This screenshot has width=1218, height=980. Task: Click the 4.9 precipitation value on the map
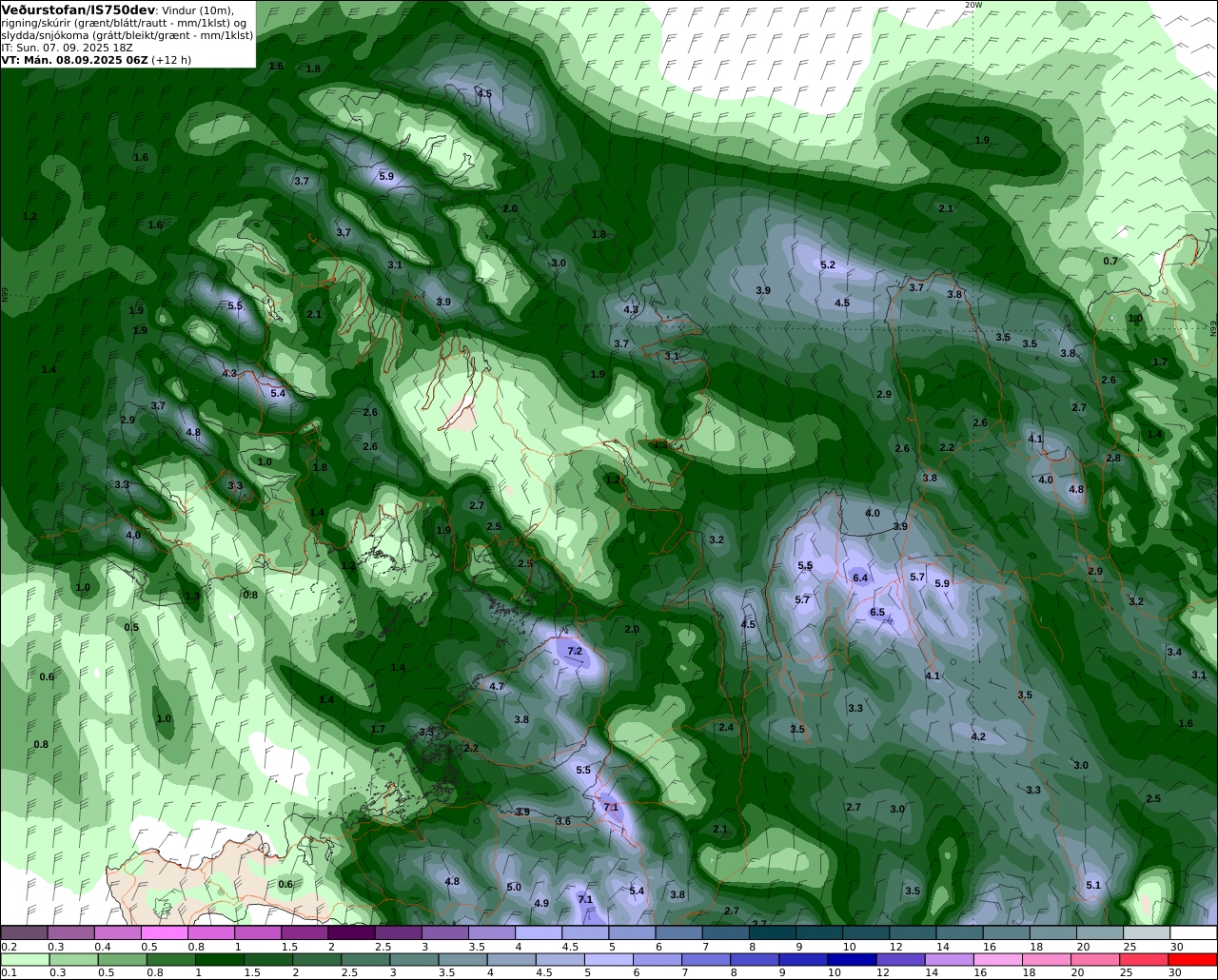pos(541,903)
